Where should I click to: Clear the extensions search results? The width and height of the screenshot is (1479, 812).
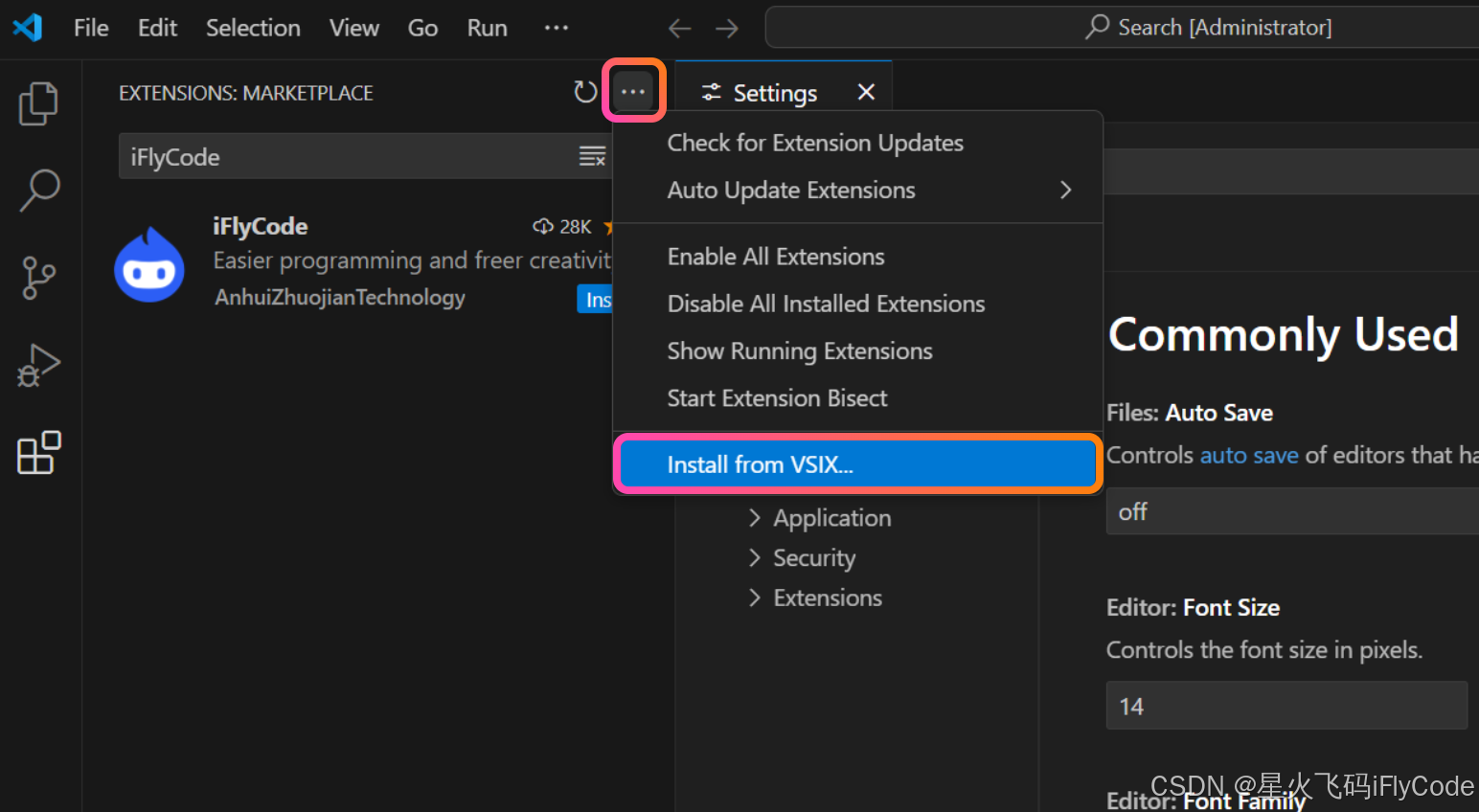click(593, 156)
